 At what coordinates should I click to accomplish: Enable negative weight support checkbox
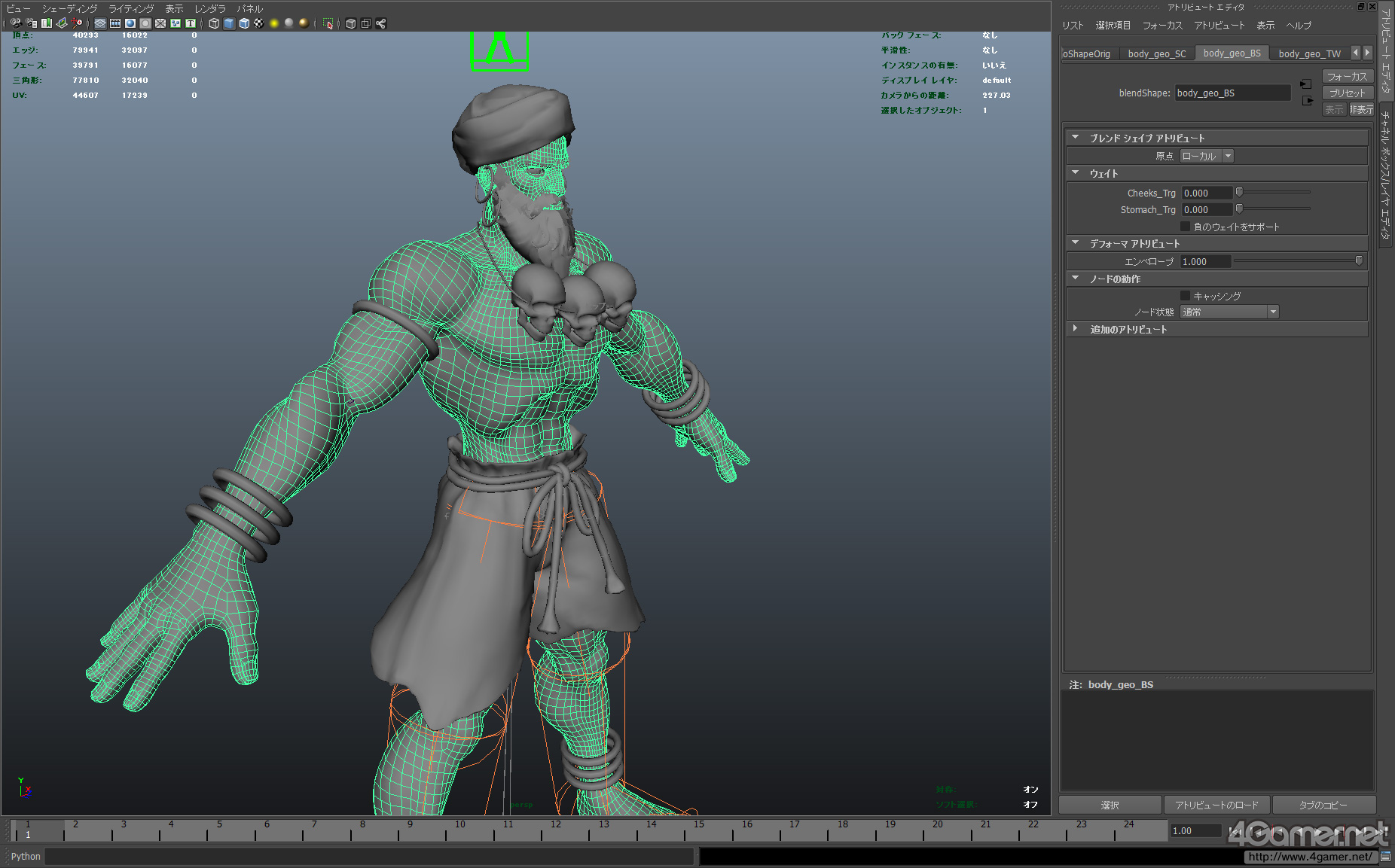[x=1185, y=227]
